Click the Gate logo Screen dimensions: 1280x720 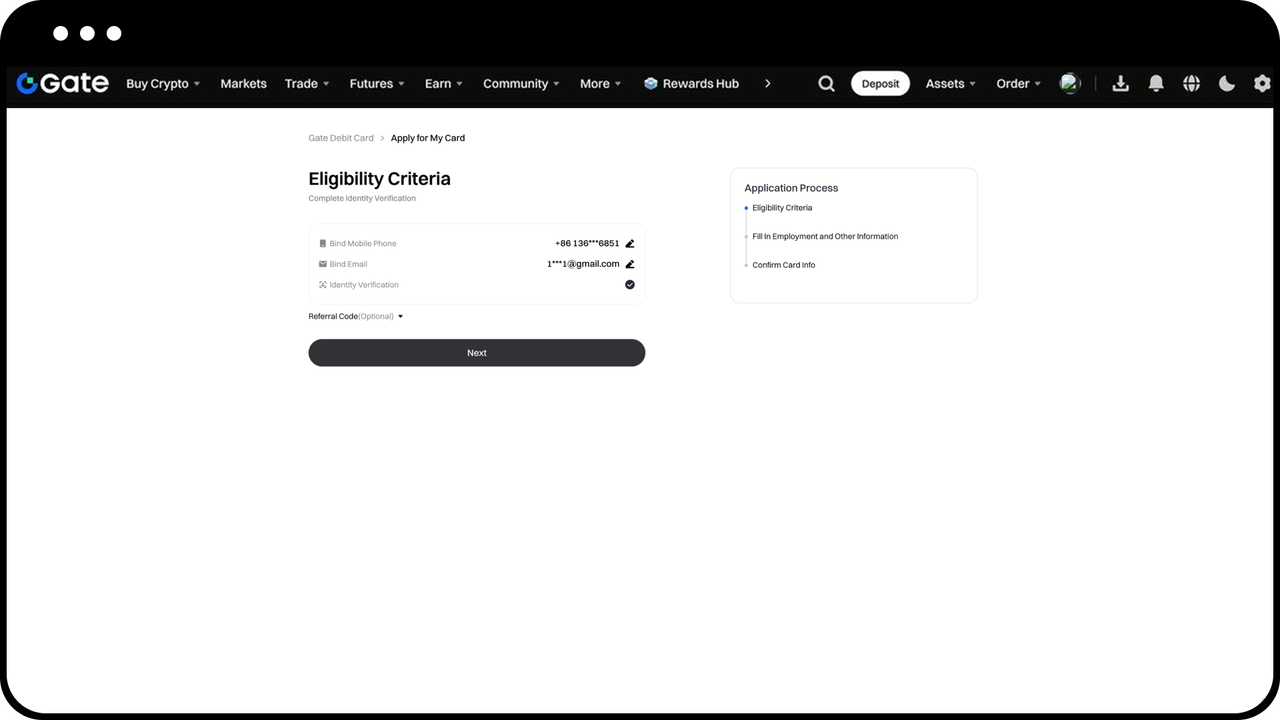point(63,83)
